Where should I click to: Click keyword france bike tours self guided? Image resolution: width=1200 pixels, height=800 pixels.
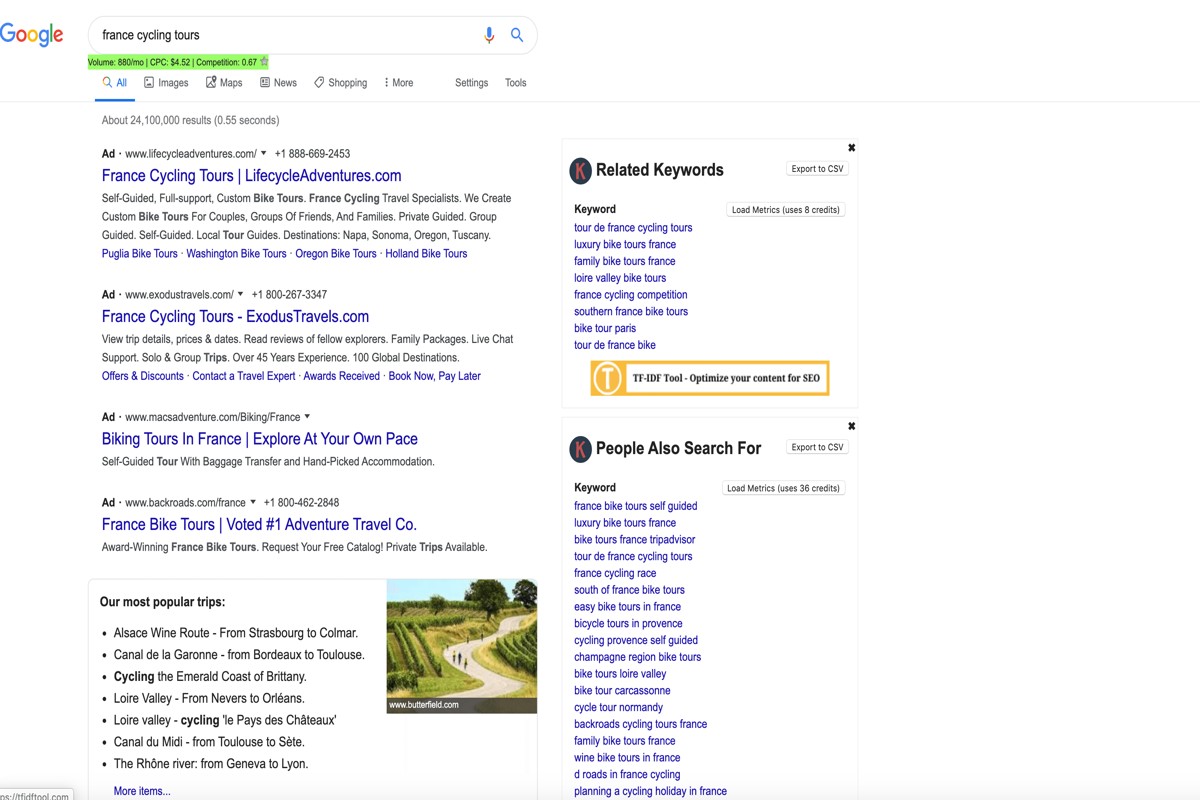point(635,506)
